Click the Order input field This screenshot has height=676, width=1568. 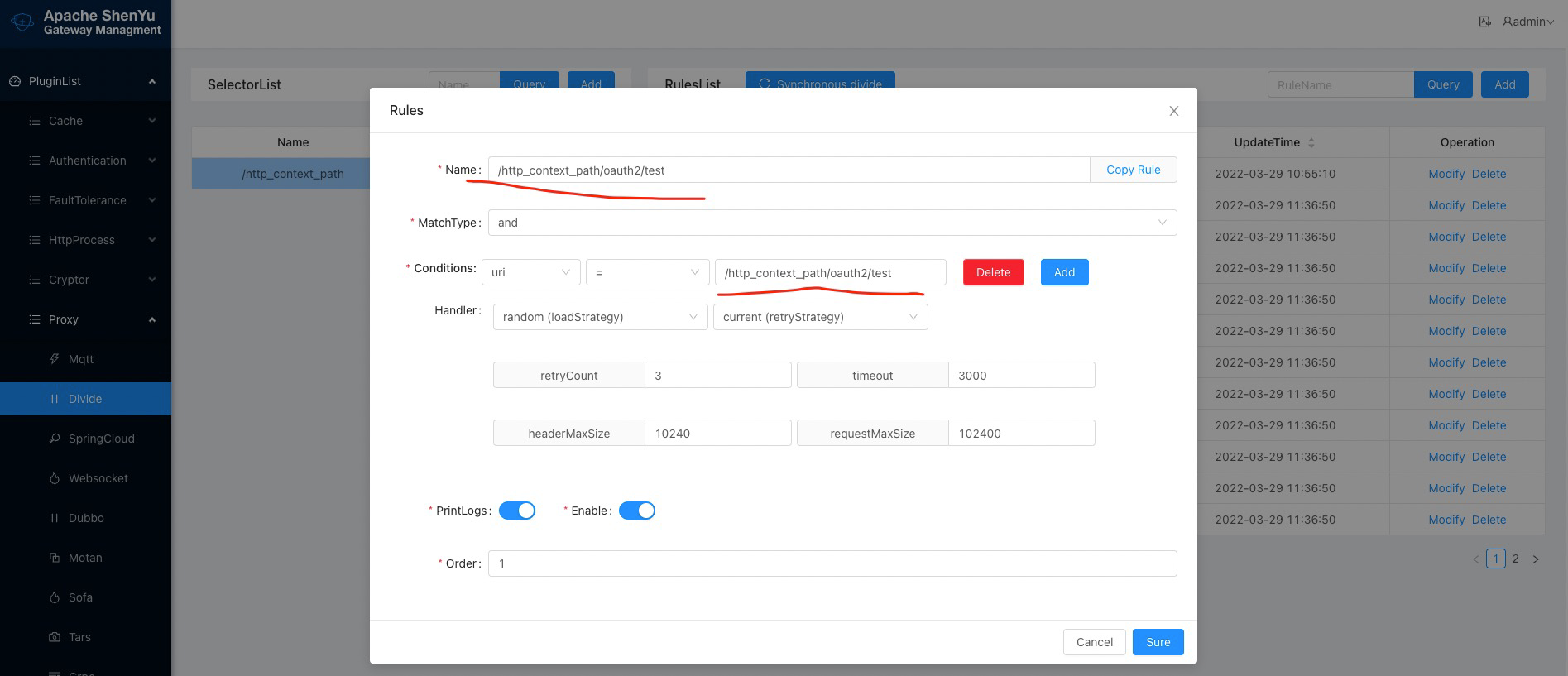(832, 563)
